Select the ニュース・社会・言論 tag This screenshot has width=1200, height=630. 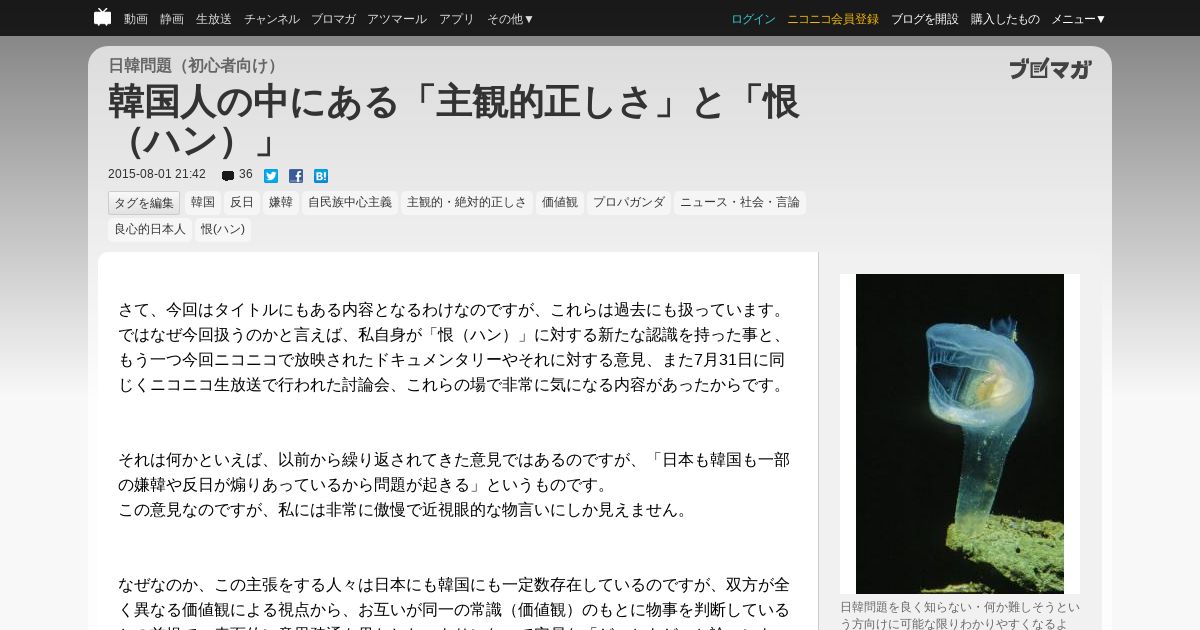click(740, 202)
